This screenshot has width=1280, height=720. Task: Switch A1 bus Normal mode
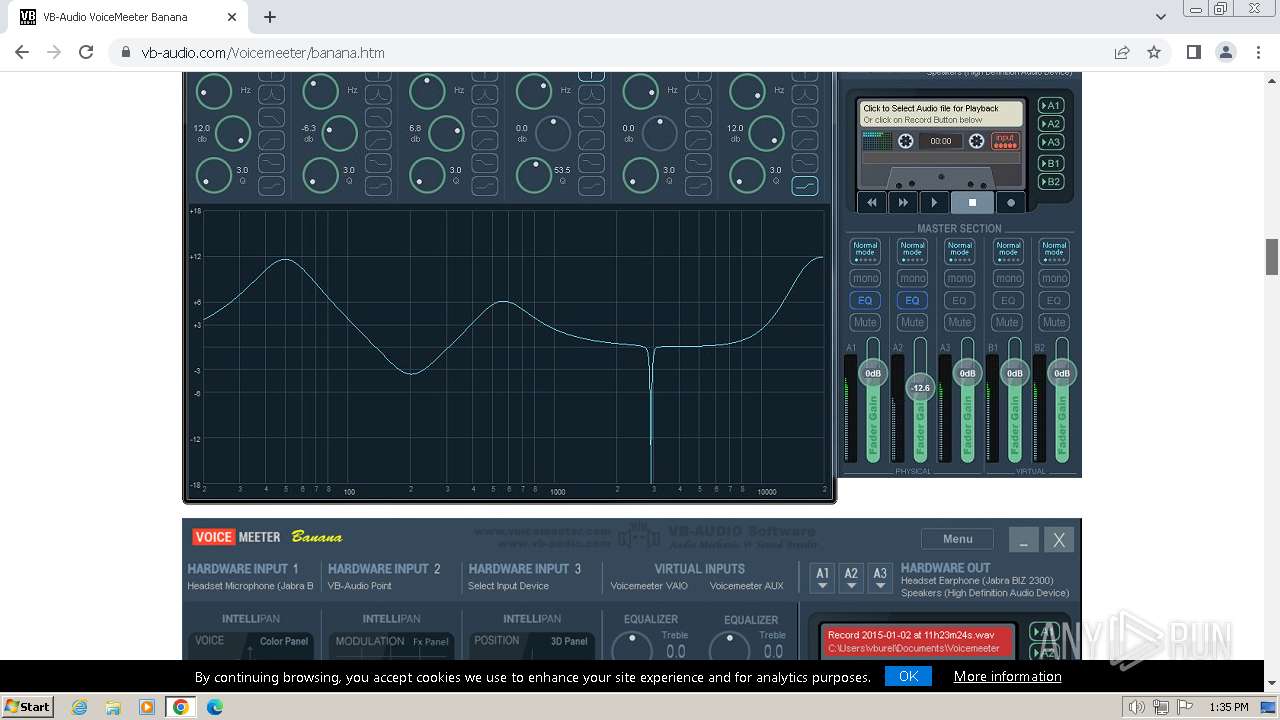[x=865, y=251]
